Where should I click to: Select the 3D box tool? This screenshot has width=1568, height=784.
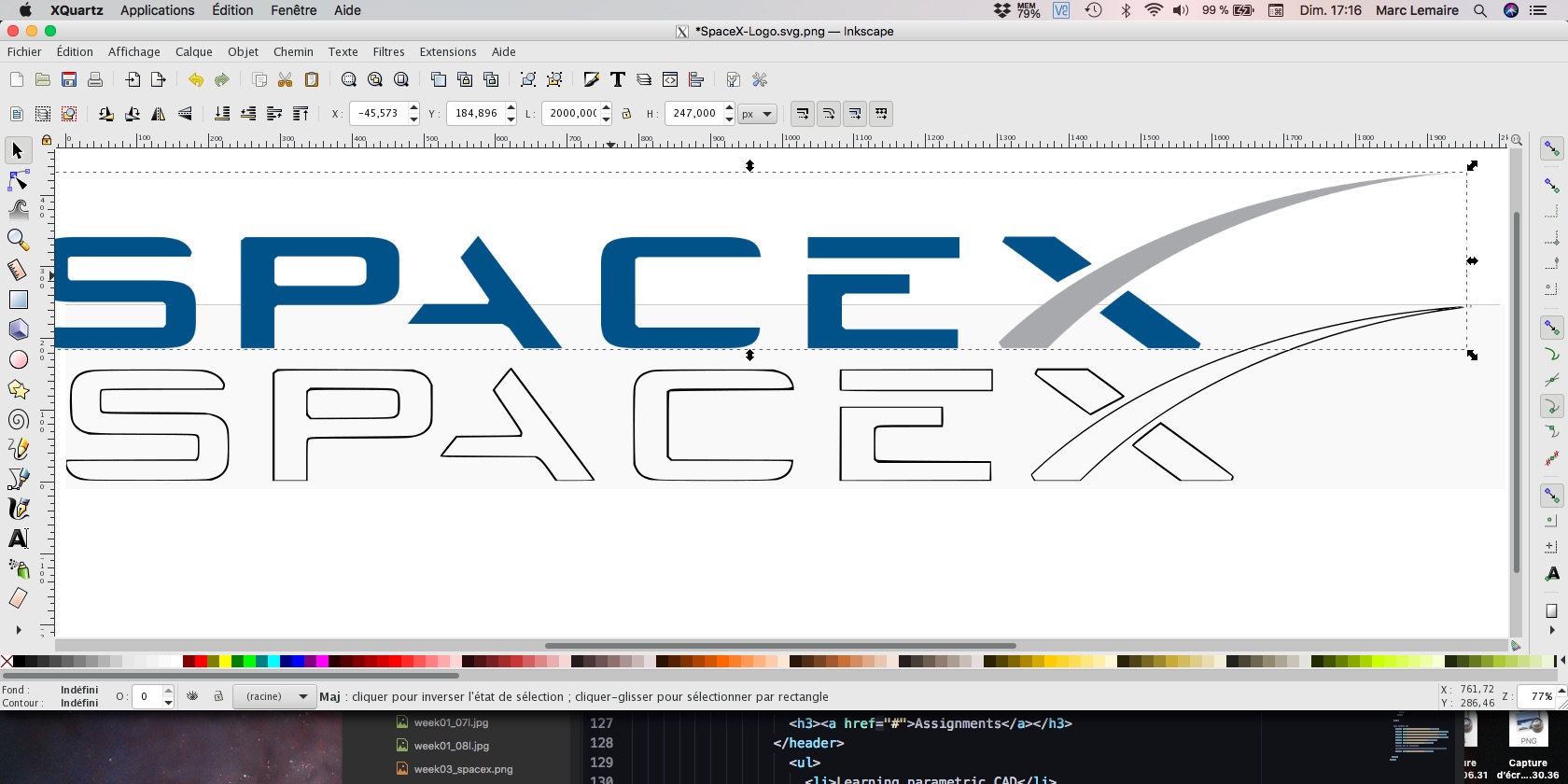(x=18, y=329)
